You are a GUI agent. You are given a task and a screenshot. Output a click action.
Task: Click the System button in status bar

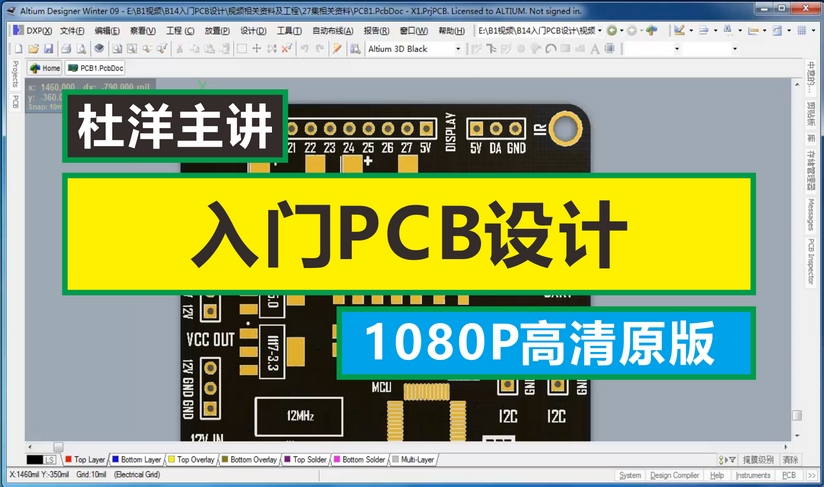point(630,475)
